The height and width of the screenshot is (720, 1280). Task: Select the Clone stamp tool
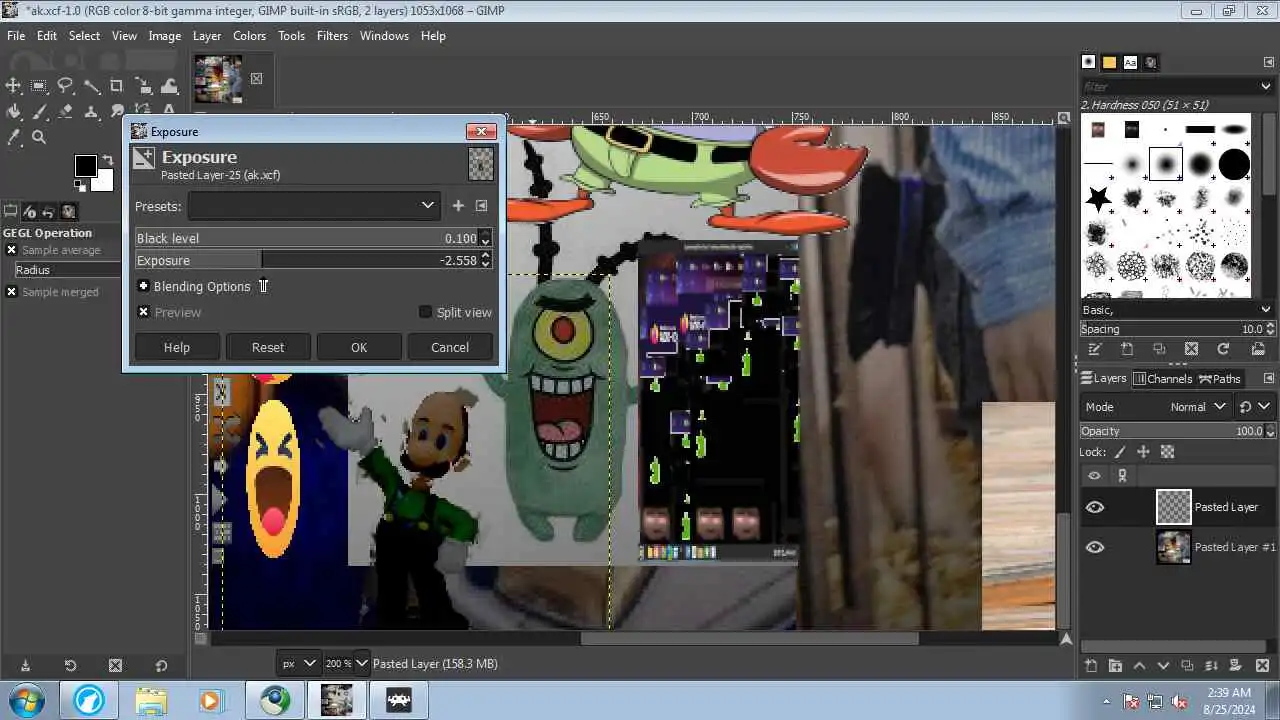pos(91,112)
